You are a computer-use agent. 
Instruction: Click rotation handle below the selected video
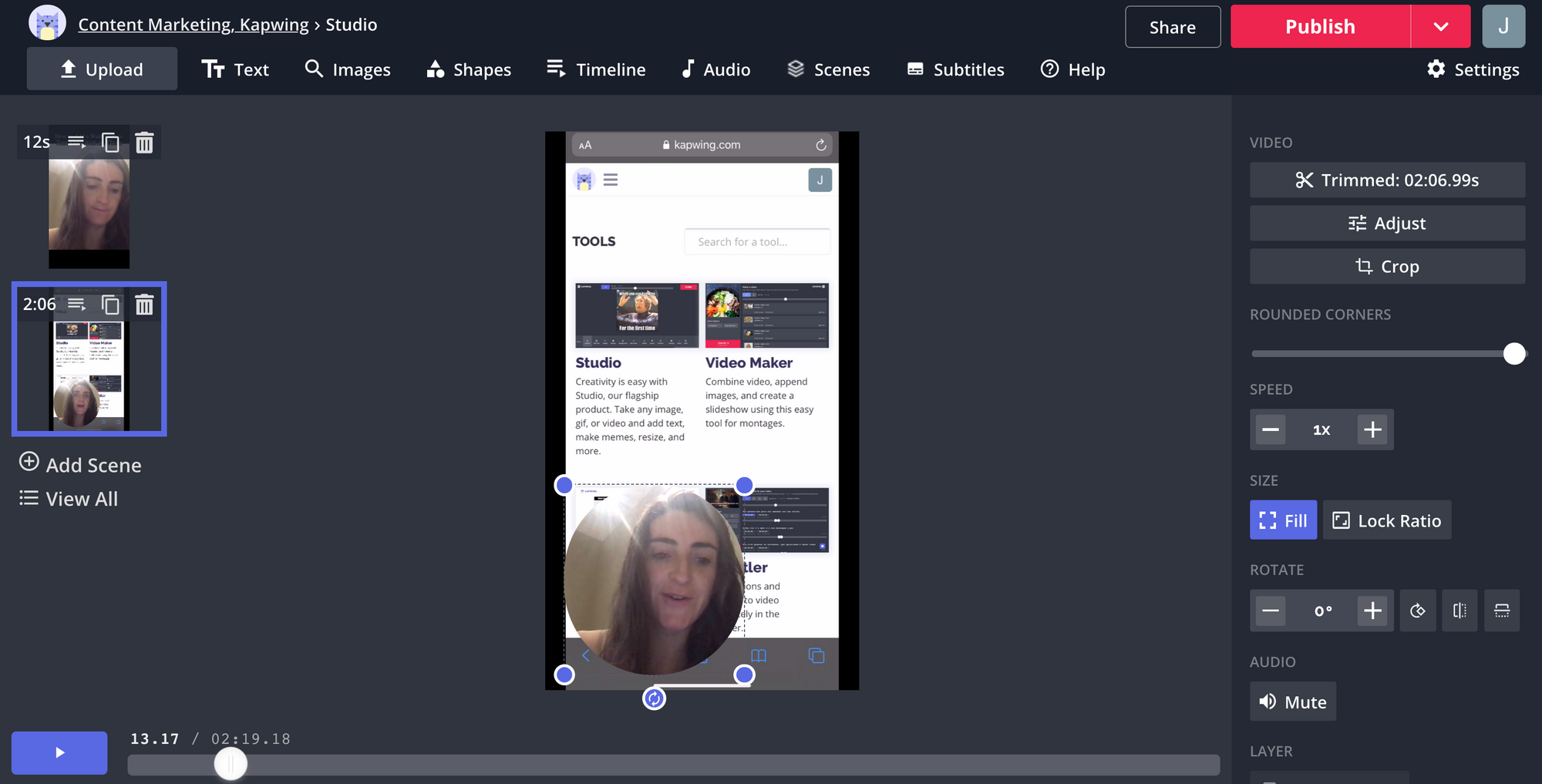(x=654, y=698)
